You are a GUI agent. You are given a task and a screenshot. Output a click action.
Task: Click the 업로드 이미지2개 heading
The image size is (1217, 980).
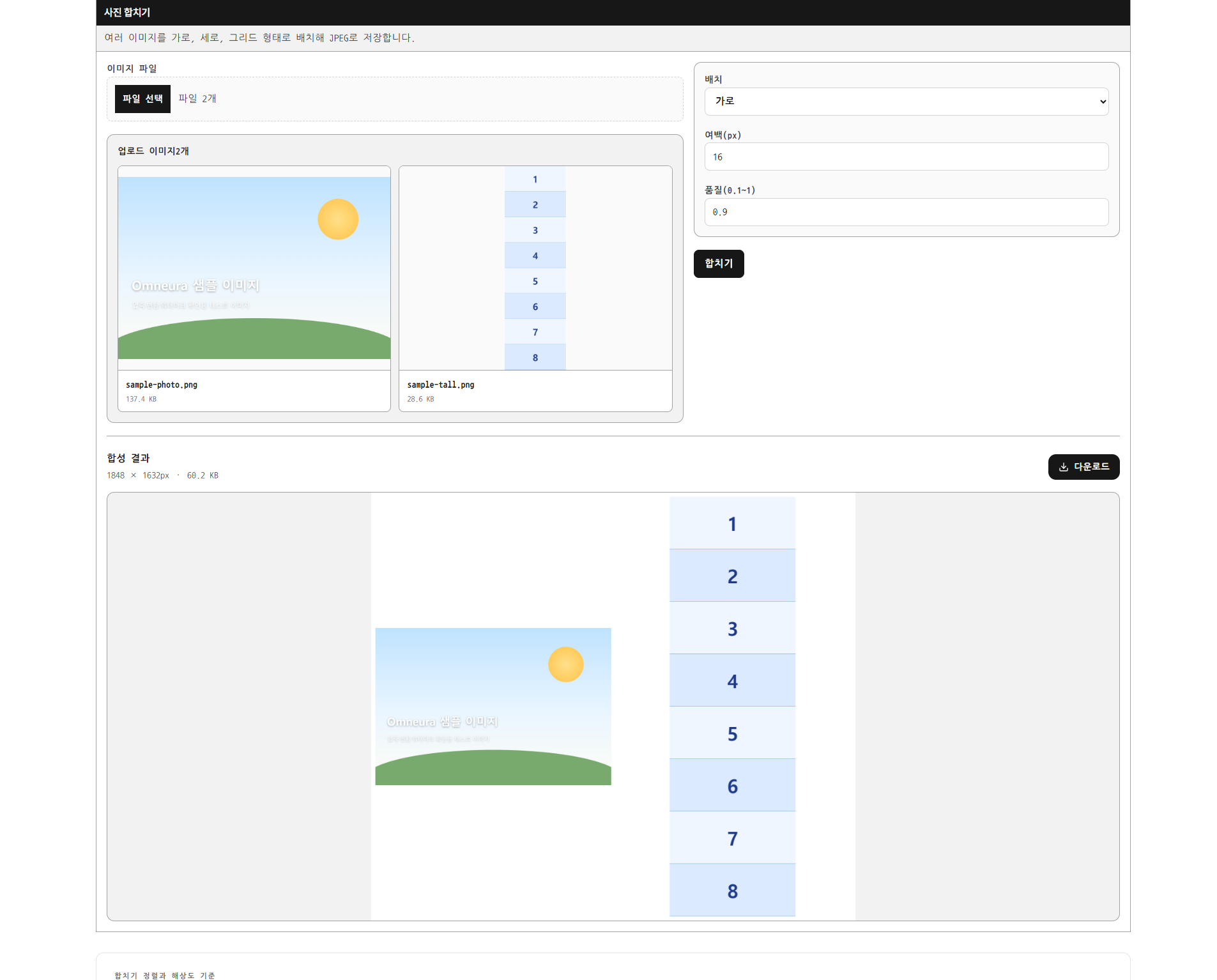tap(153, 151)
